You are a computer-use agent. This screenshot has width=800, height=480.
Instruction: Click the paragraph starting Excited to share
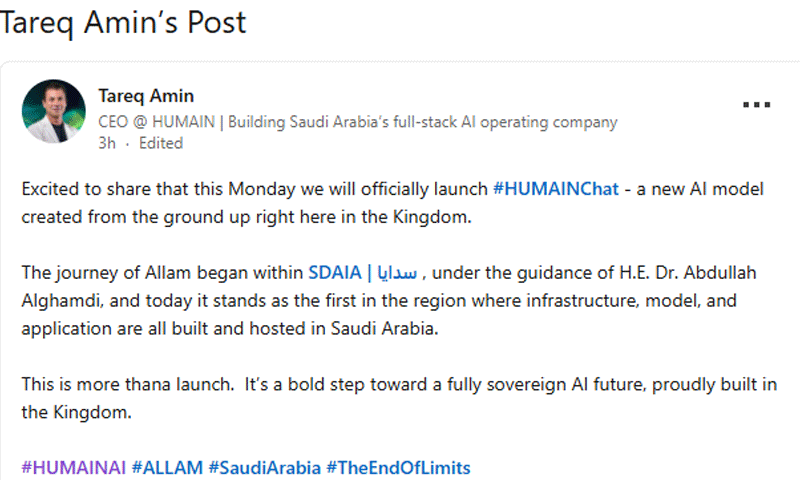coord(392,203)
